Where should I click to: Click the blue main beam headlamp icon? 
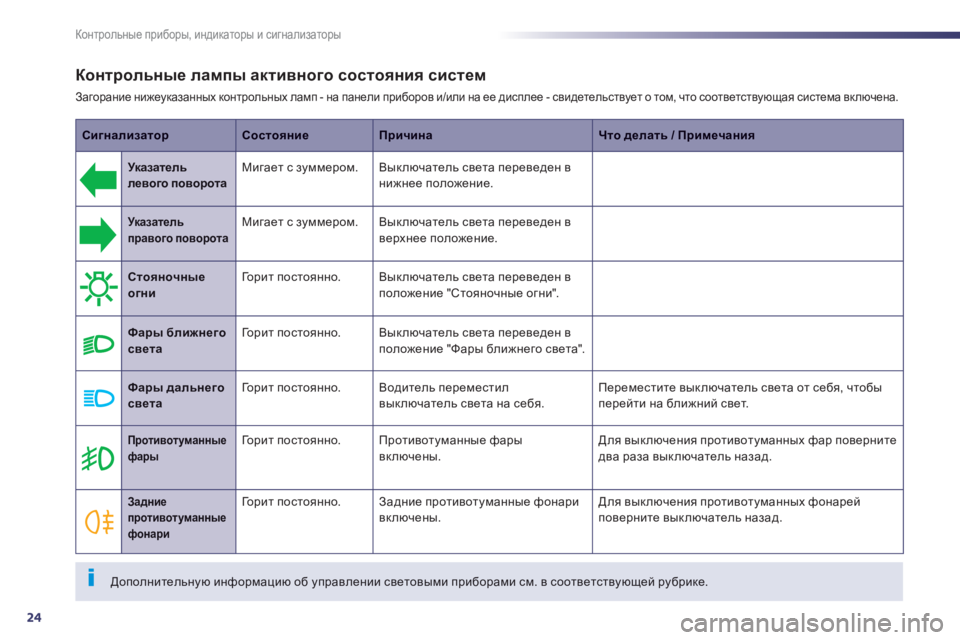(99, 398)
